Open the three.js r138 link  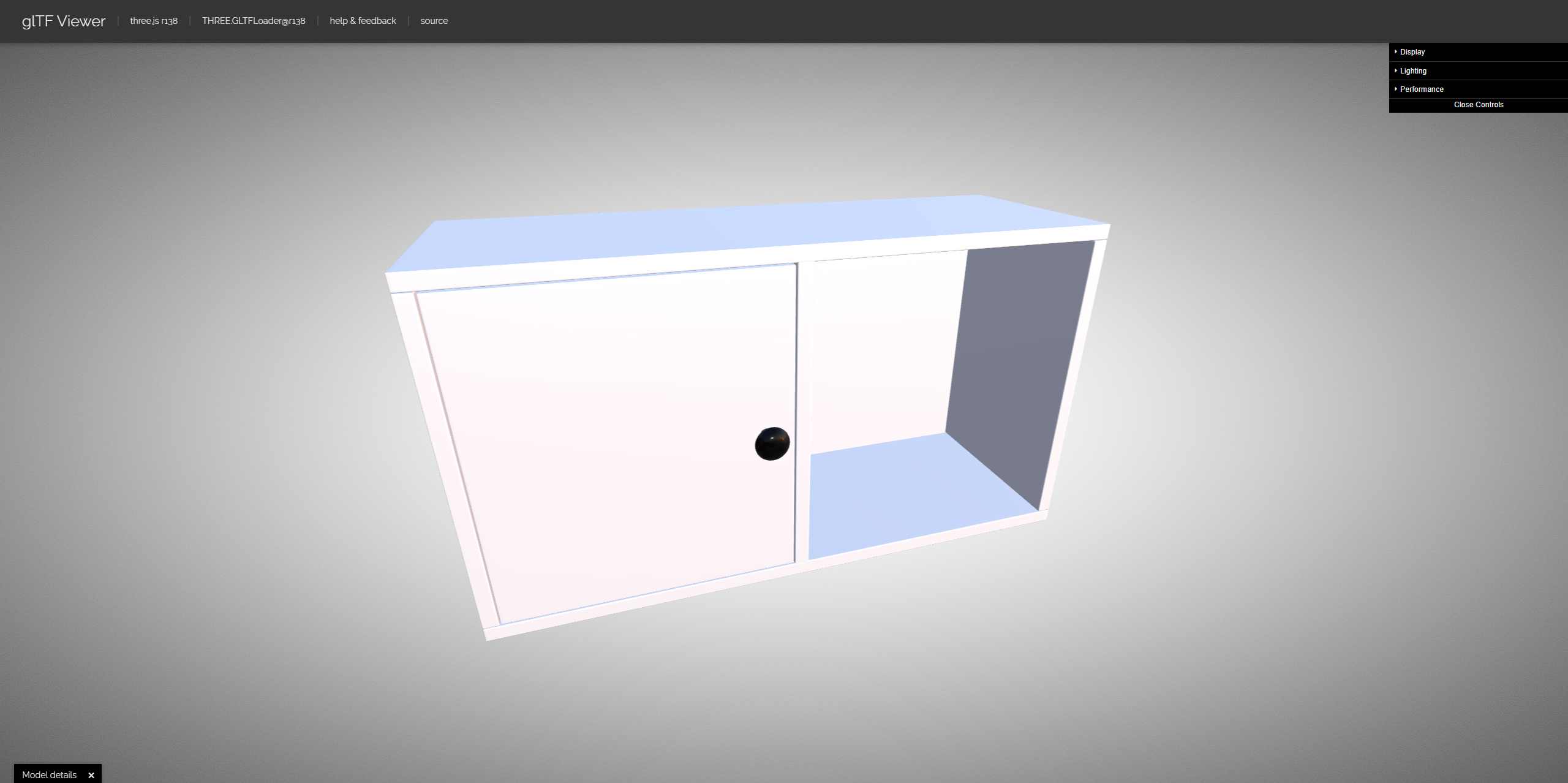[x=154, y=21]
